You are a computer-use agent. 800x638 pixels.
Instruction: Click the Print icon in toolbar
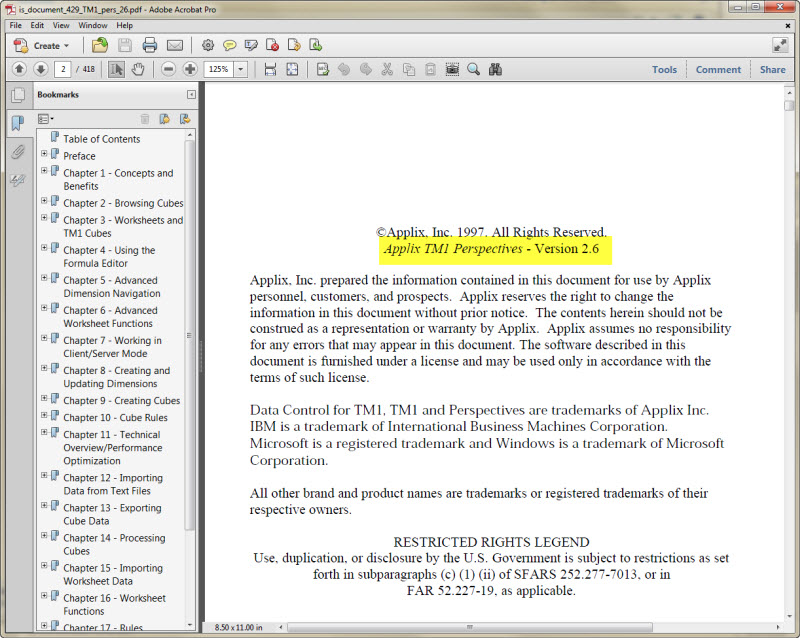coord(150,45)
